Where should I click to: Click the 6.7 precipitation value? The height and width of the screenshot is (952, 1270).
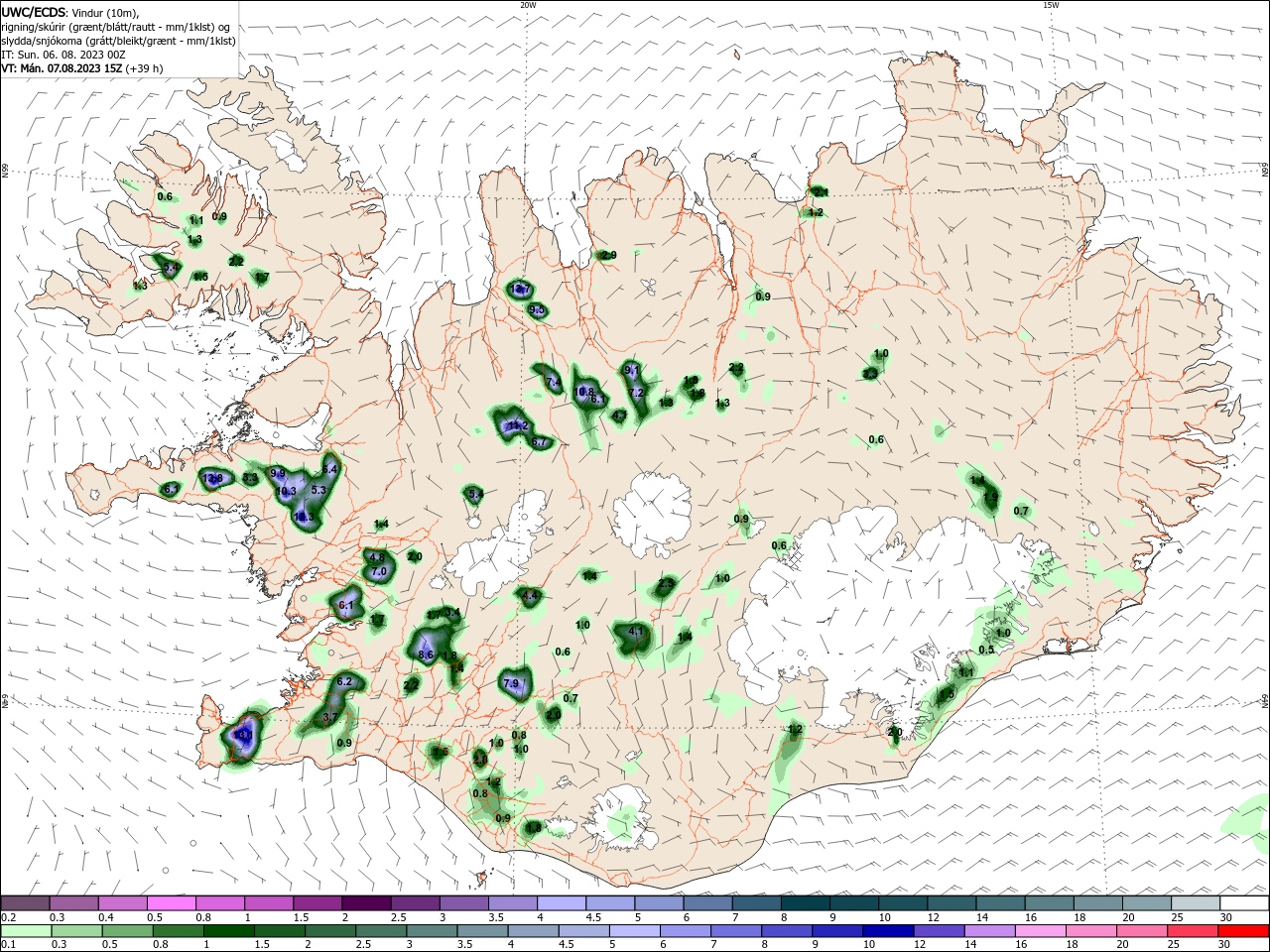pyautogui.click(x=540, y=442)
